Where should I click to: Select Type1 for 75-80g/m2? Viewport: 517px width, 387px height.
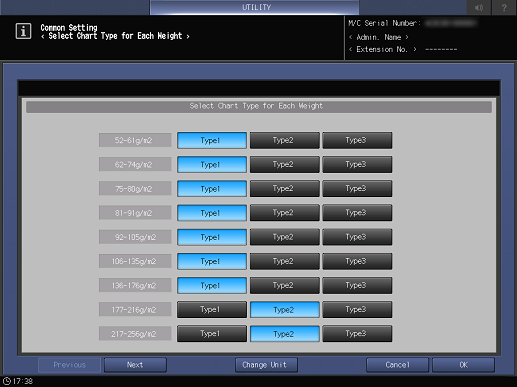[212, 189]
